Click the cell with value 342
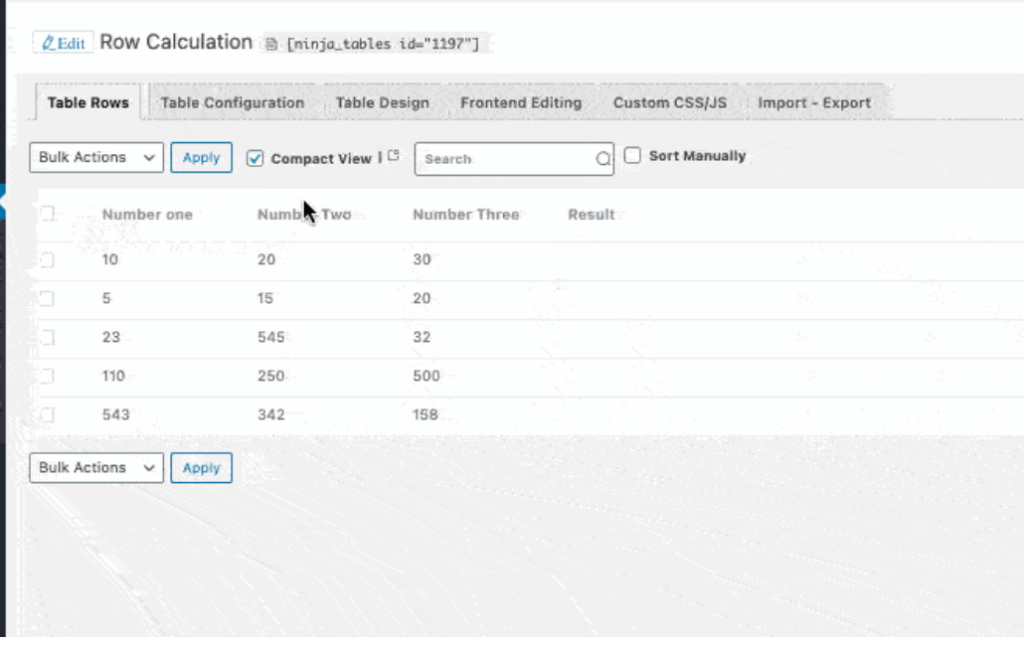The width and height of the screenshot is (1024, 646). point(271,415)
